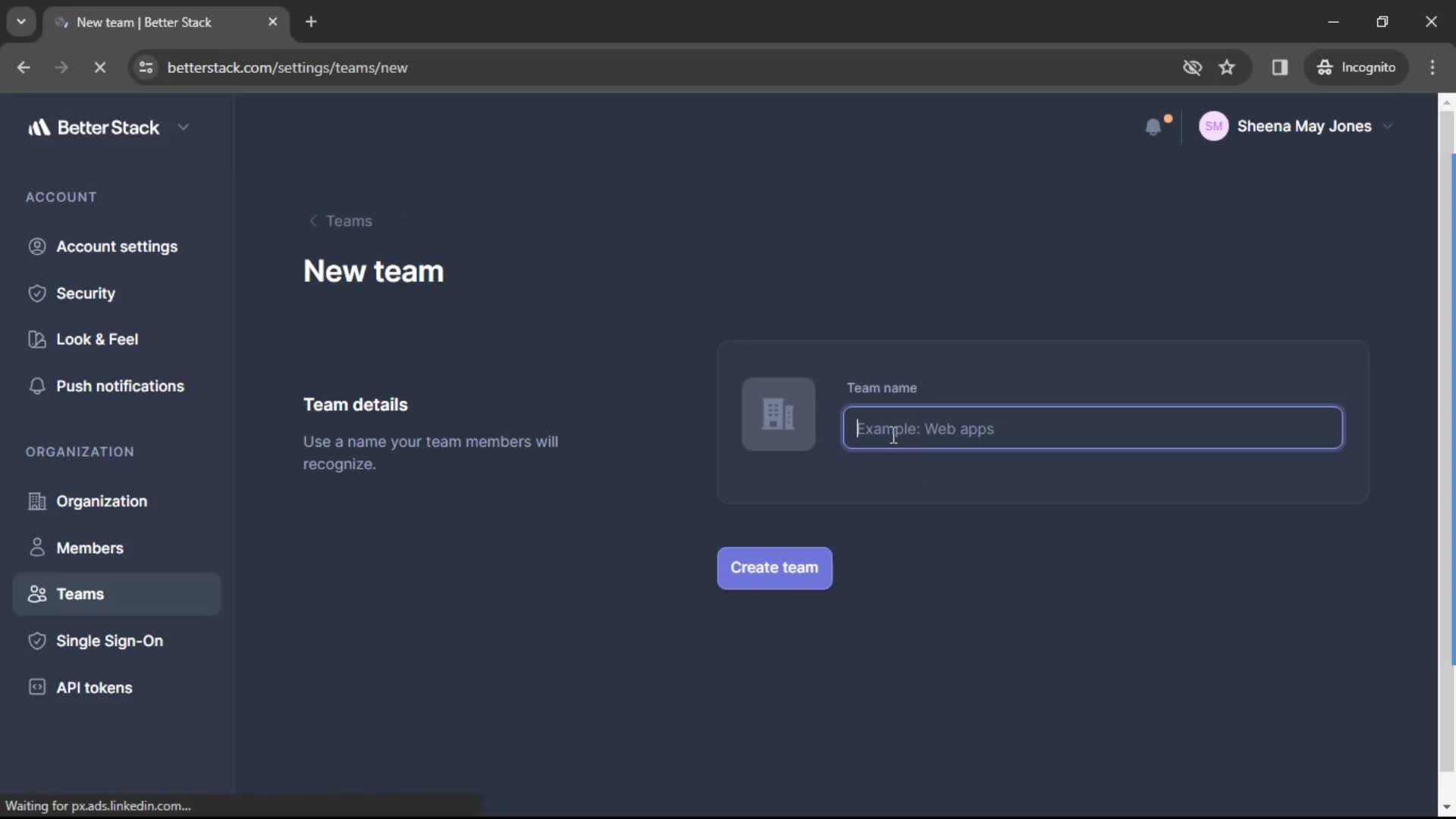
Task: Click the Team details heading
Action: click(356, 405)
